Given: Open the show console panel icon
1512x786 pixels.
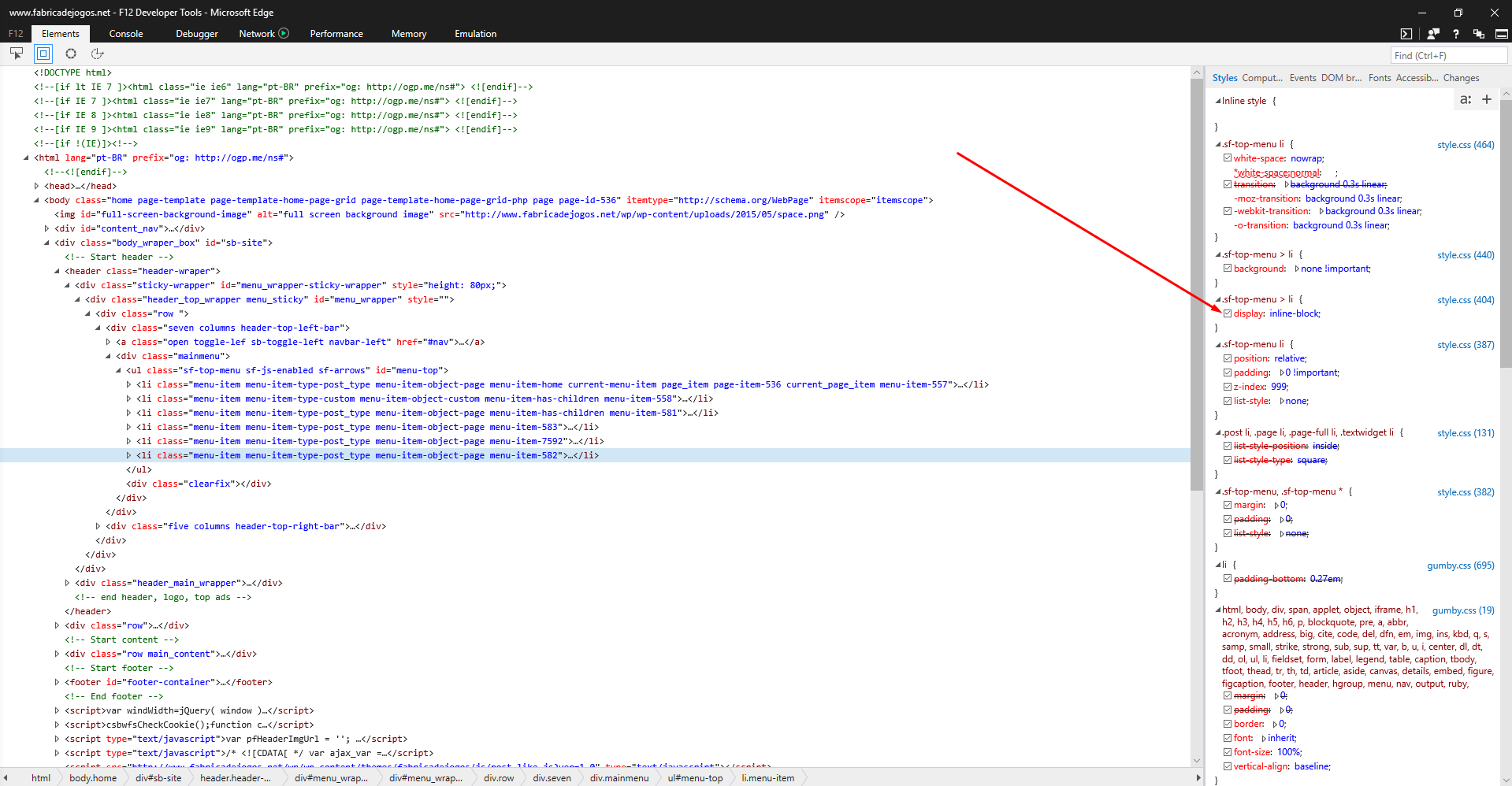Looking at the screenshot, I should pos(1406,33).
